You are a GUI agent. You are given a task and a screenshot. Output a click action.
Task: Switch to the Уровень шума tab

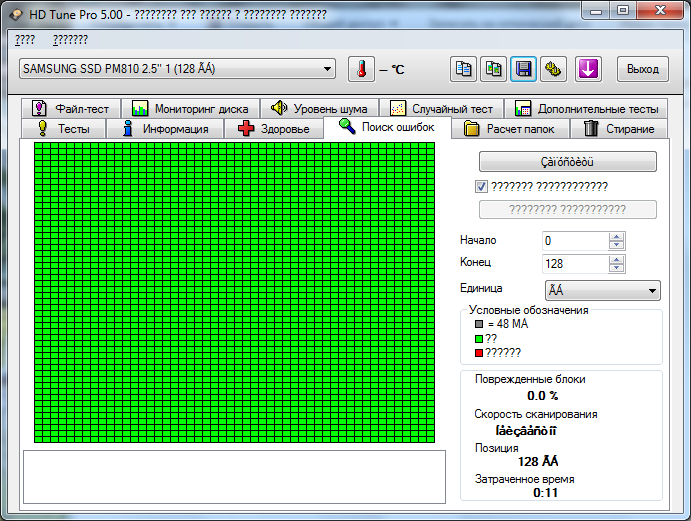(319, 108)
